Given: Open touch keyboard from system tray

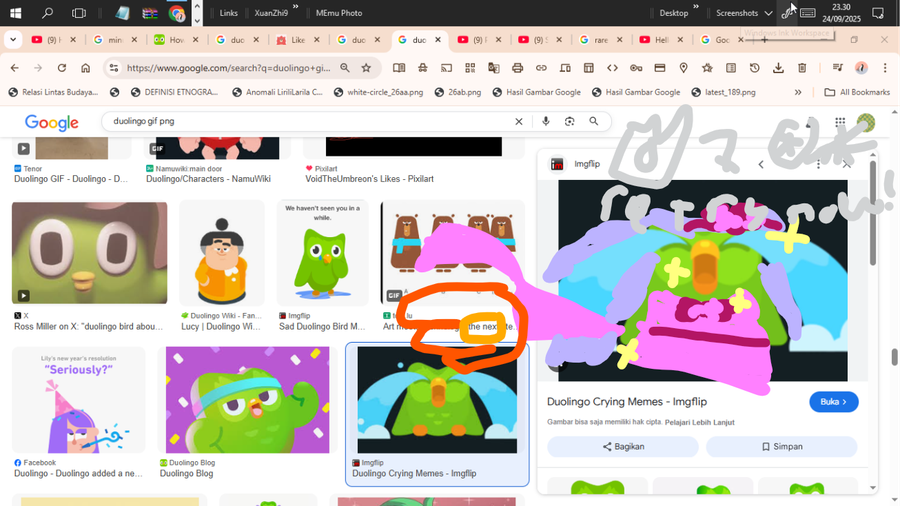Looking at the screenshot, I should coord(808,13).
